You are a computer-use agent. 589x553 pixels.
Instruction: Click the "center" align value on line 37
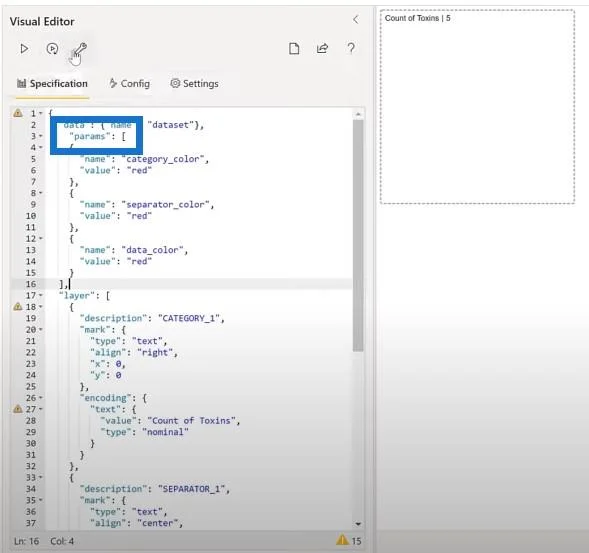(x=157, y=523)
